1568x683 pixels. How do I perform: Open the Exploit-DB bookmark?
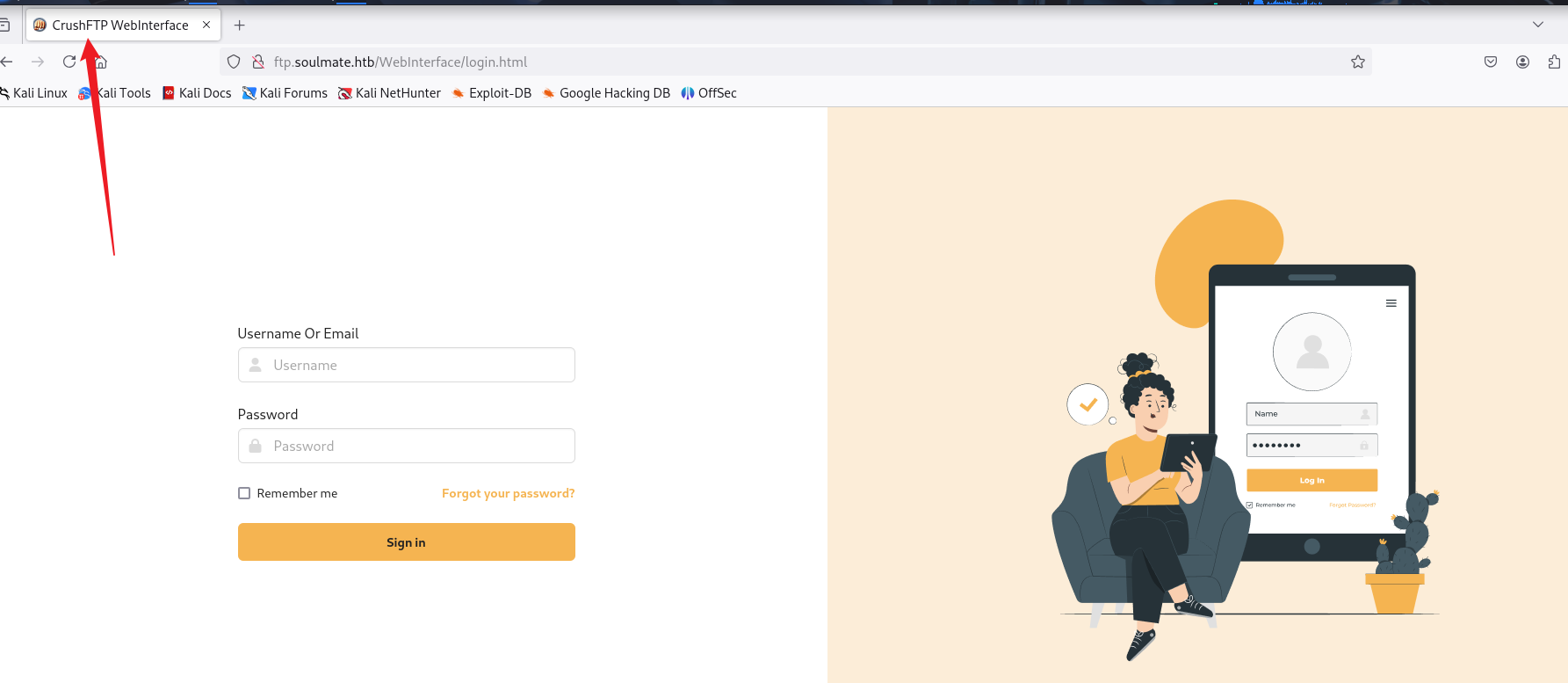click(491, 93)
